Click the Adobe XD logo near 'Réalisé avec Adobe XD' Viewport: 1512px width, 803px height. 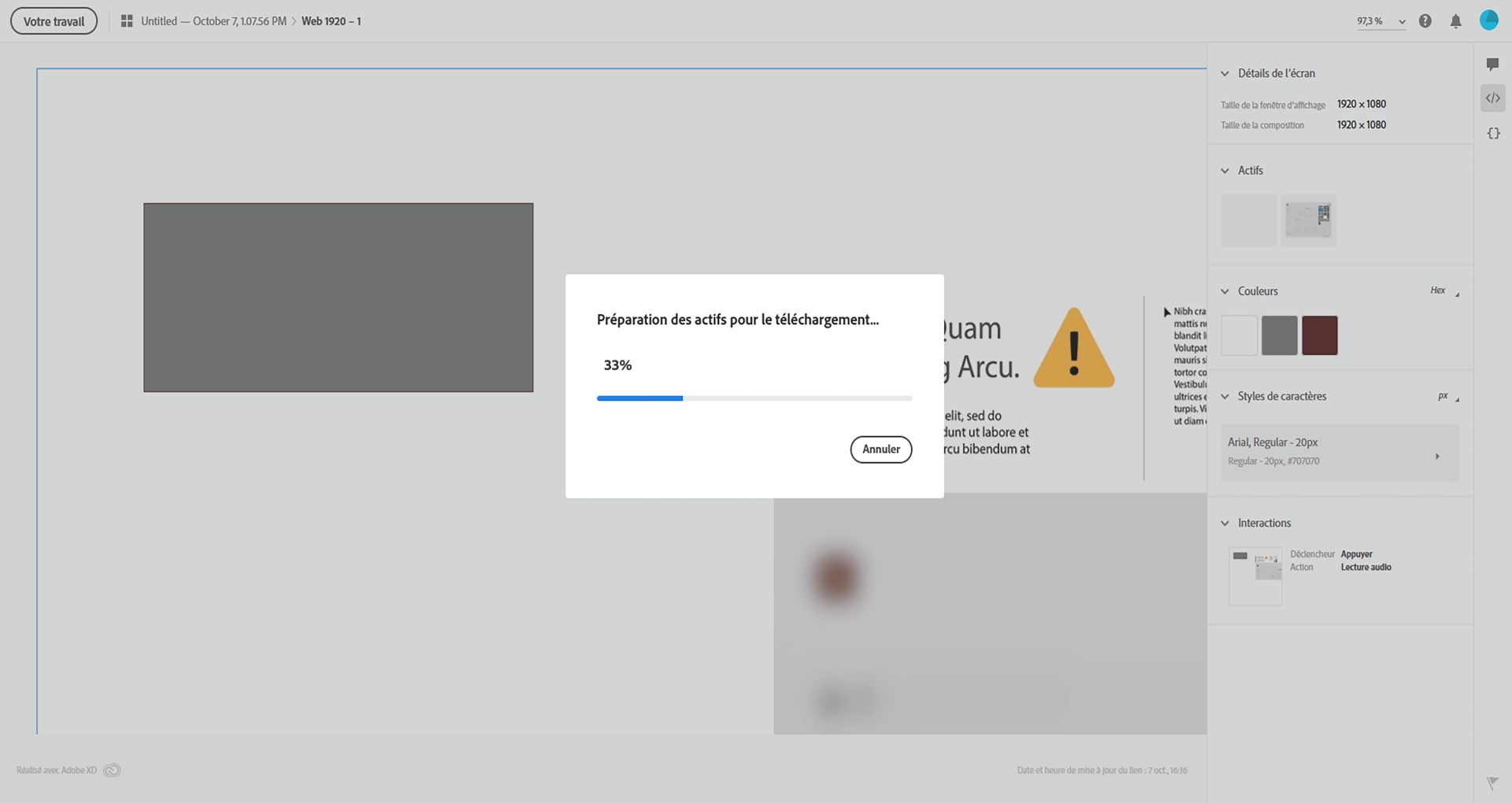click(112, 770)
